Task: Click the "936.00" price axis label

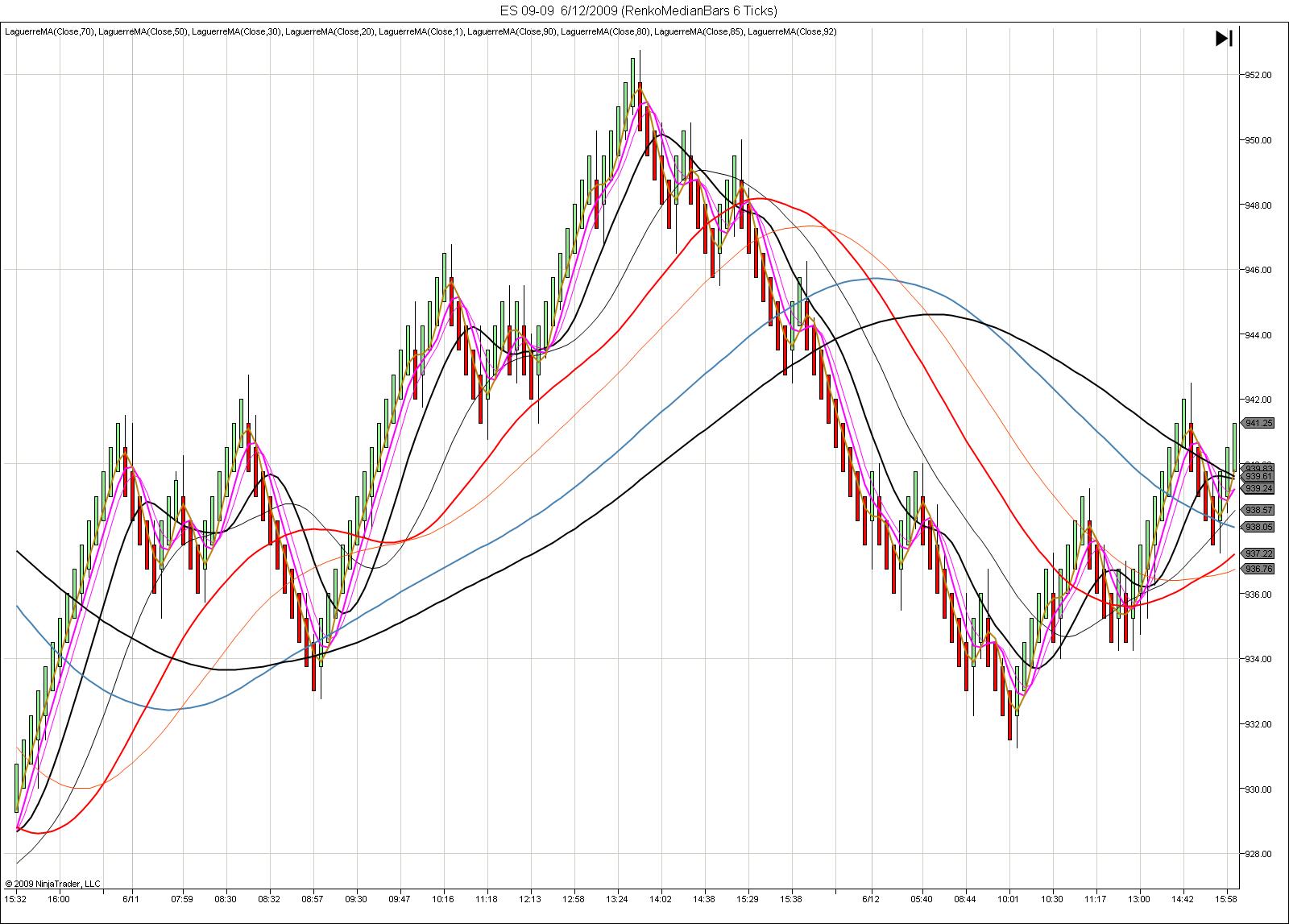Action: pyautogui.click(x=1259, y=595)
